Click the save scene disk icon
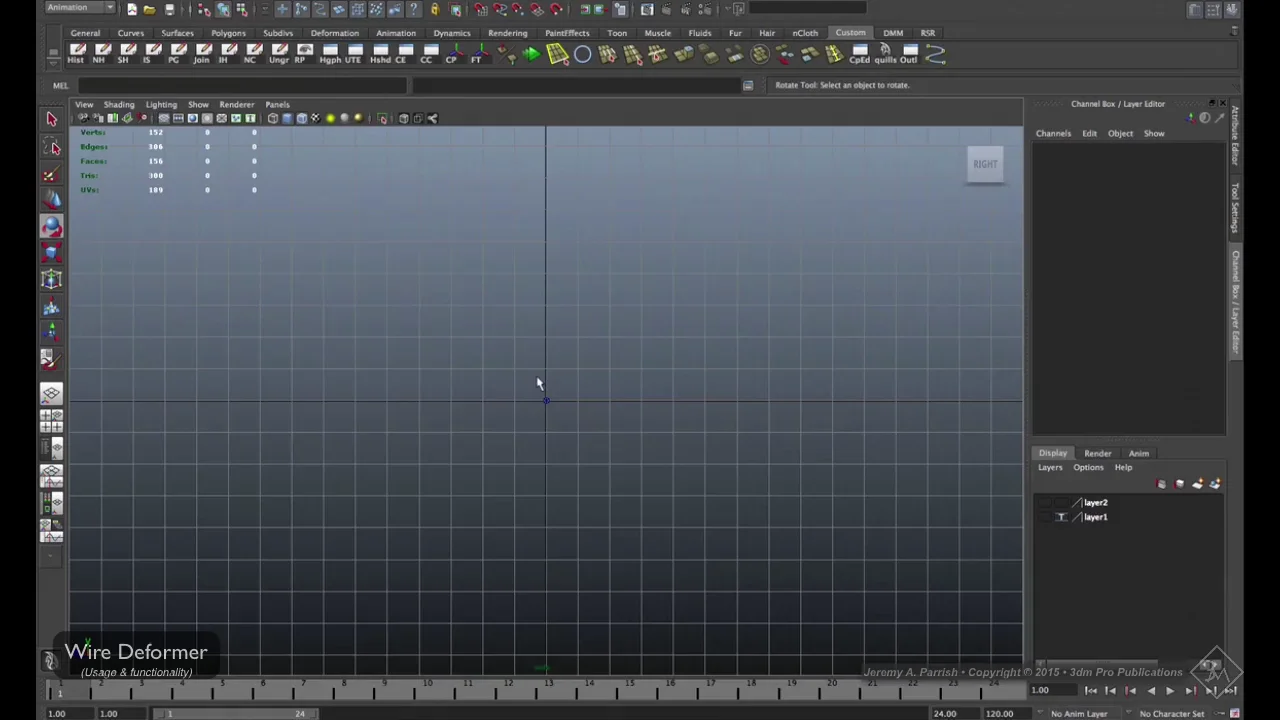1280x720 pixels. 169,9
